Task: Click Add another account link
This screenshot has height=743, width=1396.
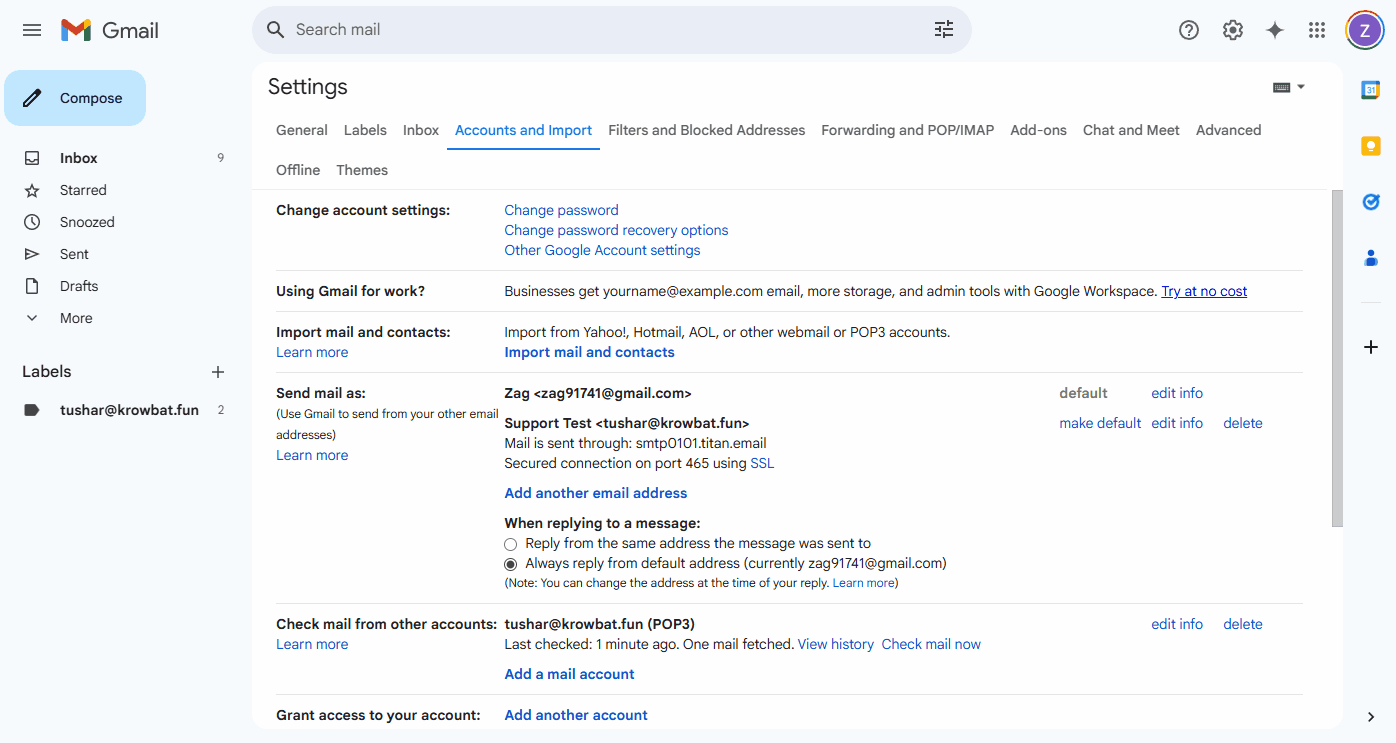Action: [576, 715]
